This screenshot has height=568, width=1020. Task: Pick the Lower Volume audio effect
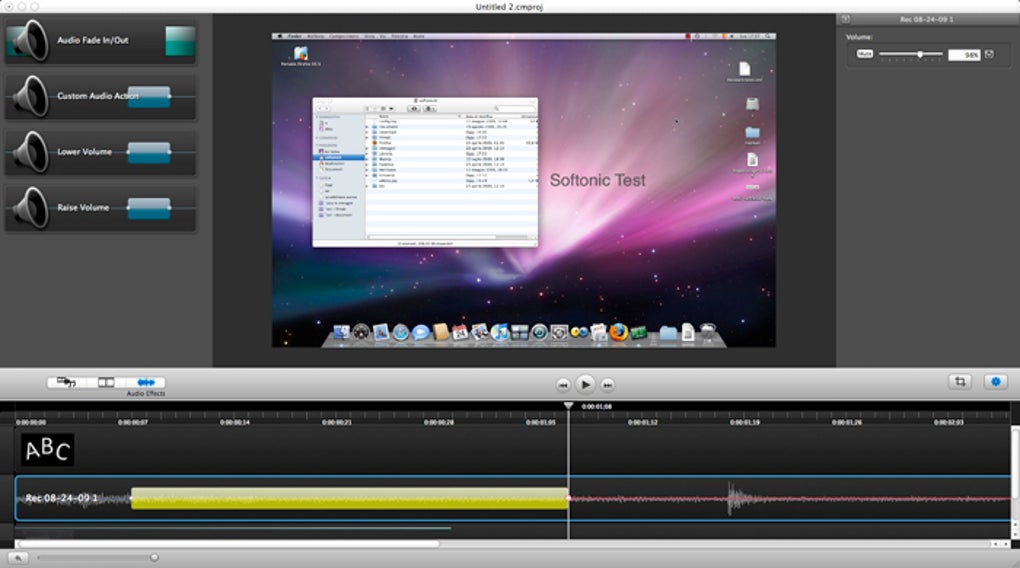pyautogui.click(x=100, y=152)
